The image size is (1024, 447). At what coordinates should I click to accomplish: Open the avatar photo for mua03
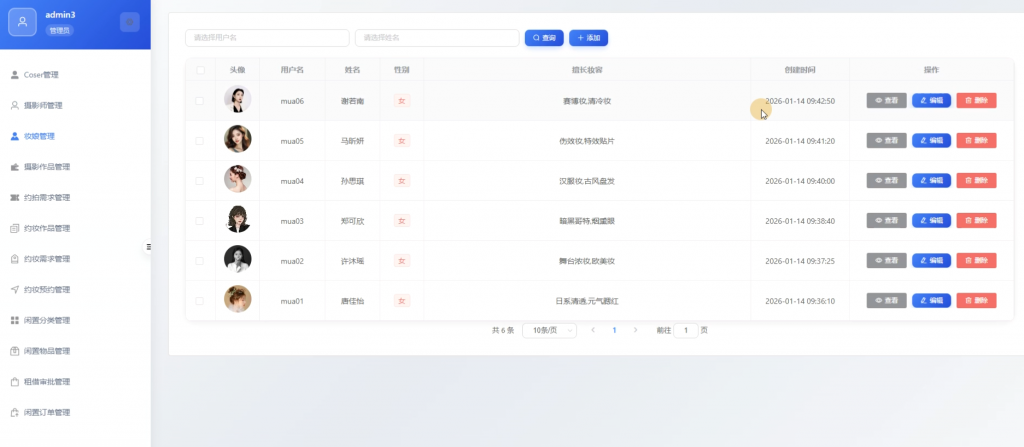point(238,219)
